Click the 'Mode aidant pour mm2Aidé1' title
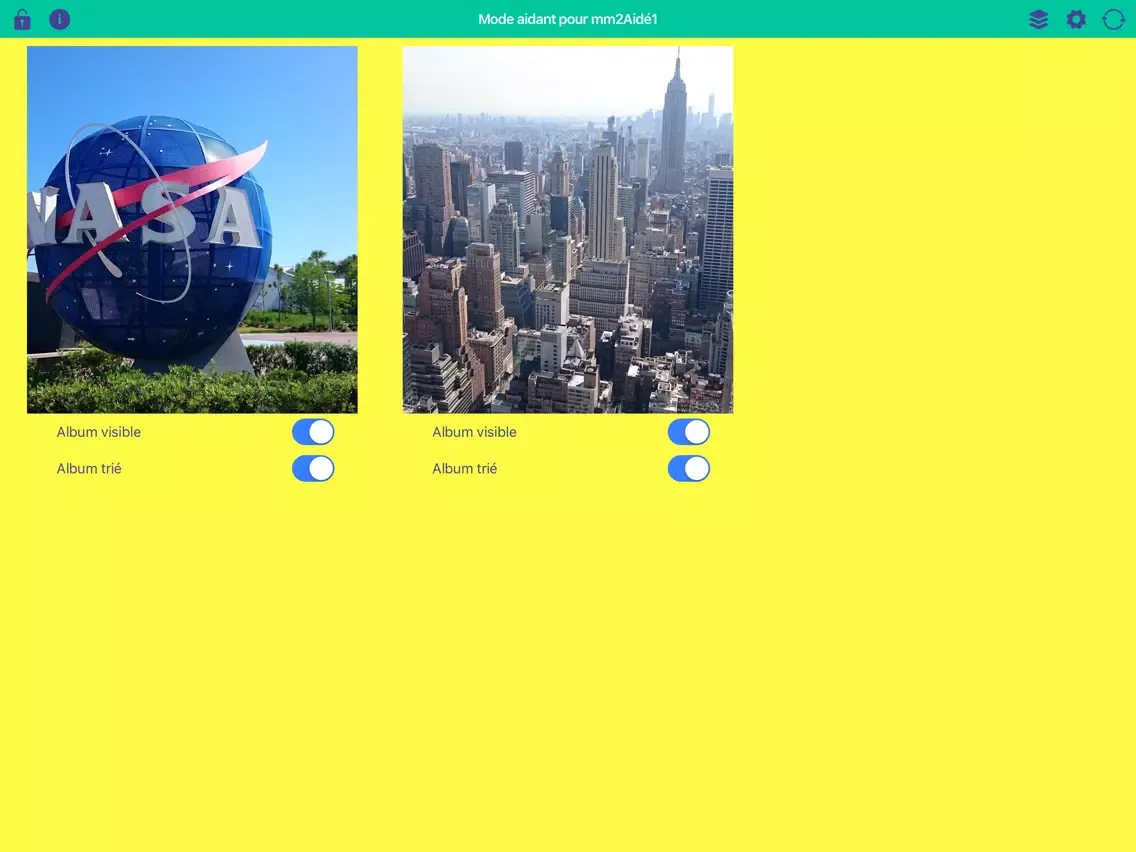The height and width of the screenshot is (852, 1136). (568, 20)
